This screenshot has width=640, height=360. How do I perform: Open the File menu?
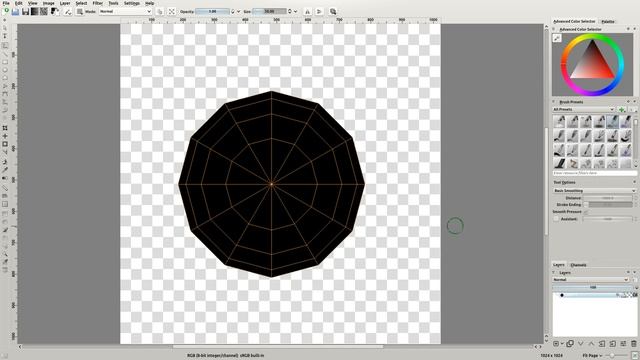pos(6,3)
